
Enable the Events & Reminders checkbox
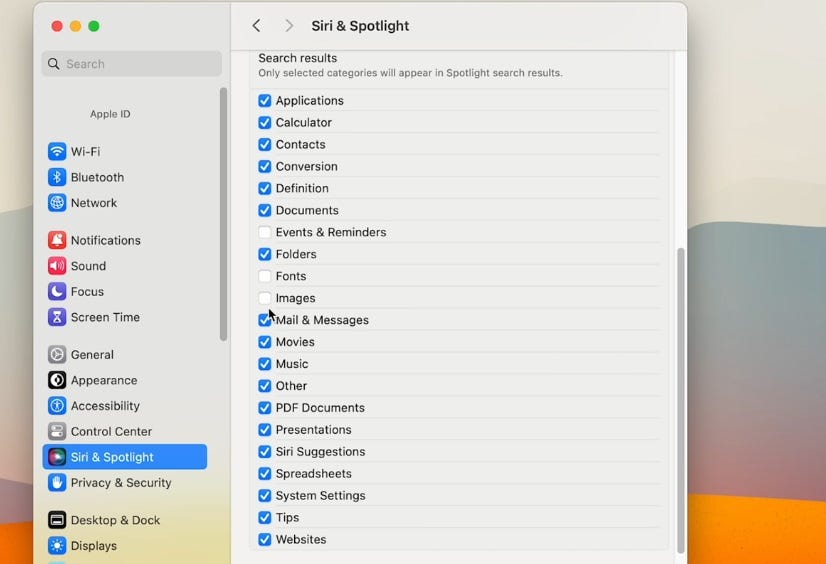(265, 232)
